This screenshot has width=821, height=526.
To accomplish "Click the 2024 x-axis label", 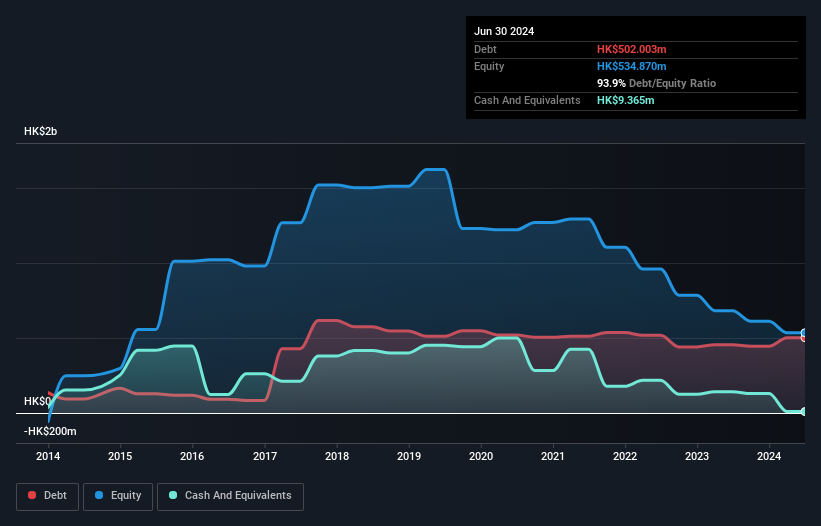I will tap(769, 456).
